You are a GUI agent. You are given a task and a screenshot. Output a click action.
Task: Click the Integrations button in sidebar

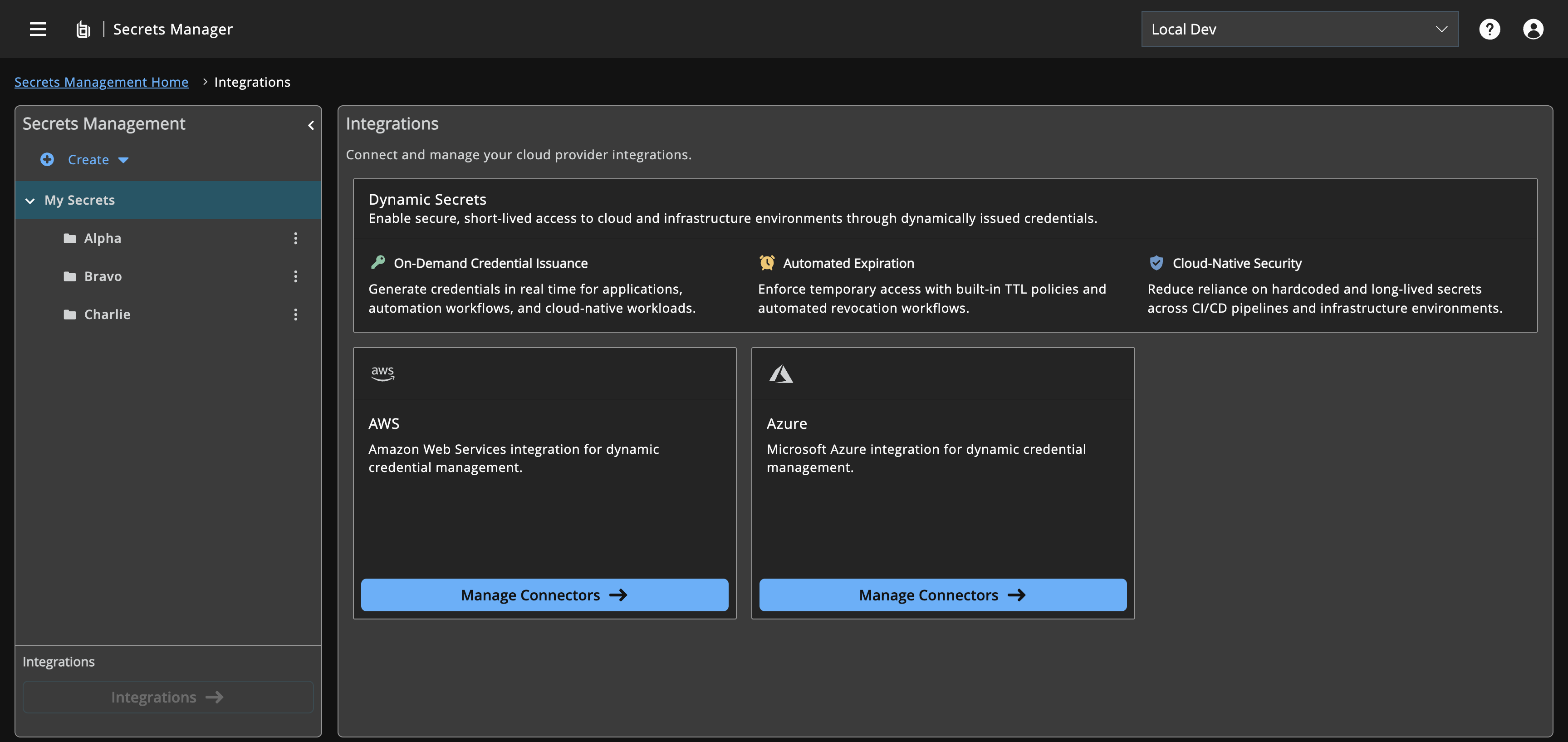click(168, 697)
